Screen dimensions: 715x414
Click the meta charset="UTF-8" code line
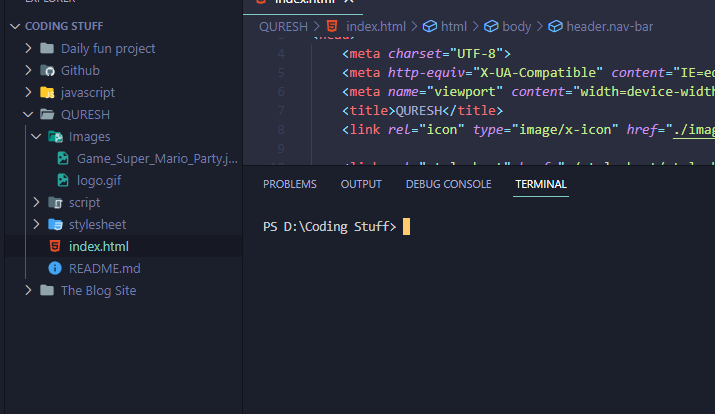tap(426, 53)
